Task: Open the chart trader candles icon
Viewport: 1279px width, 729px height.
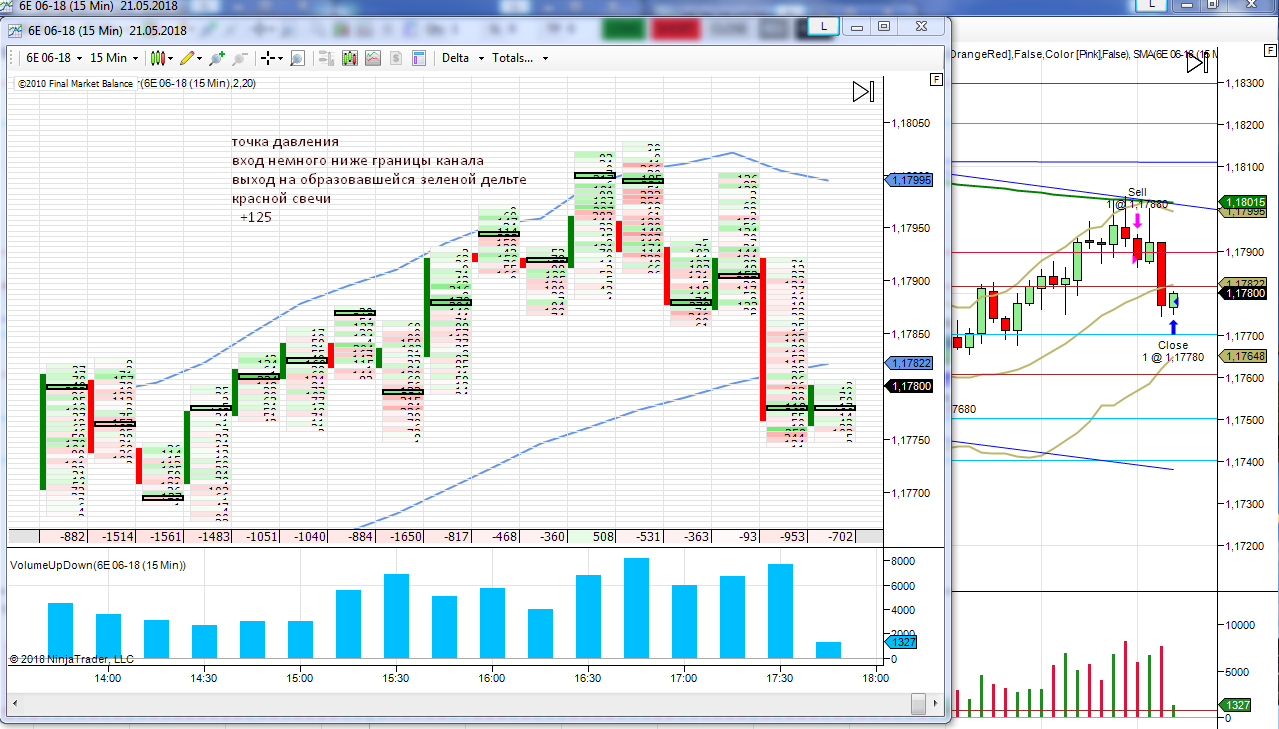Action: pos(349,58)
